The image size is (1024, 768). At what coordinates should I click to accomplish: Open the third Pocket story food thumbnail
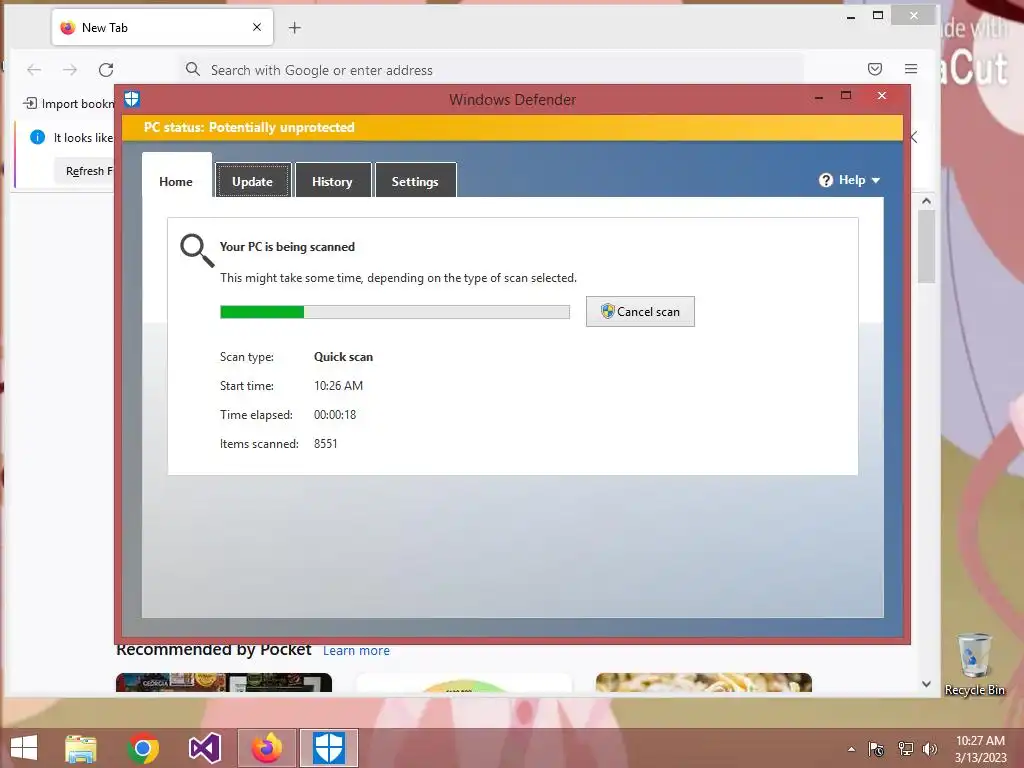pyautogui.click(x=704, y=682)
